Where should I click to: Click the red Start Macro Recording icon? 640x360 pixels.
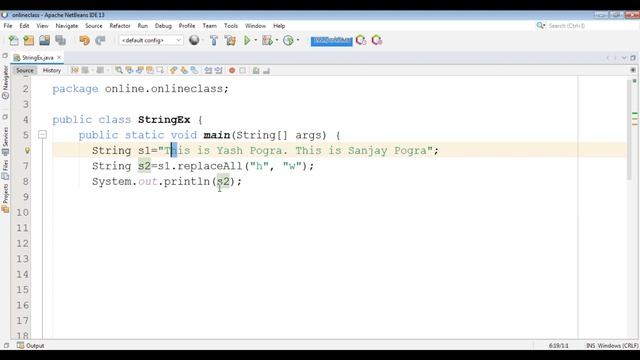pyautogui.click(x=232, y=70)
